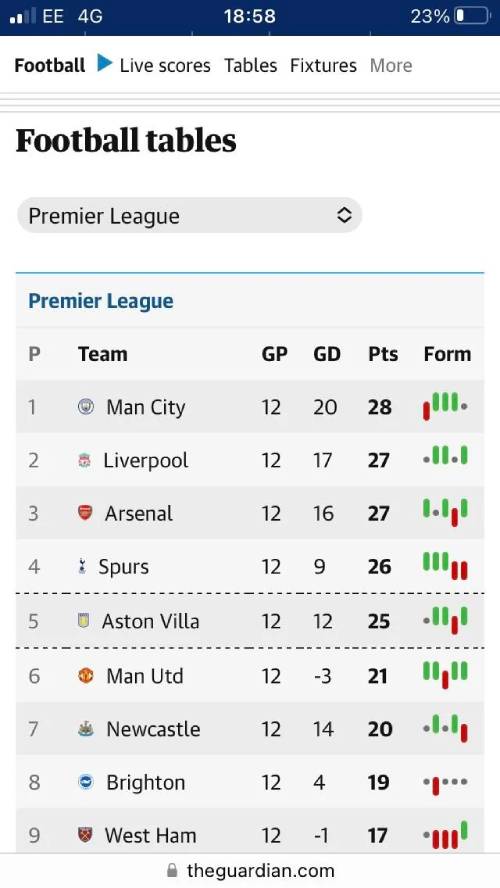Image resolution: width=500 pixels, height=888 pixels.
Task: Expand the More navigation menu
Action: tap(391, 66)
